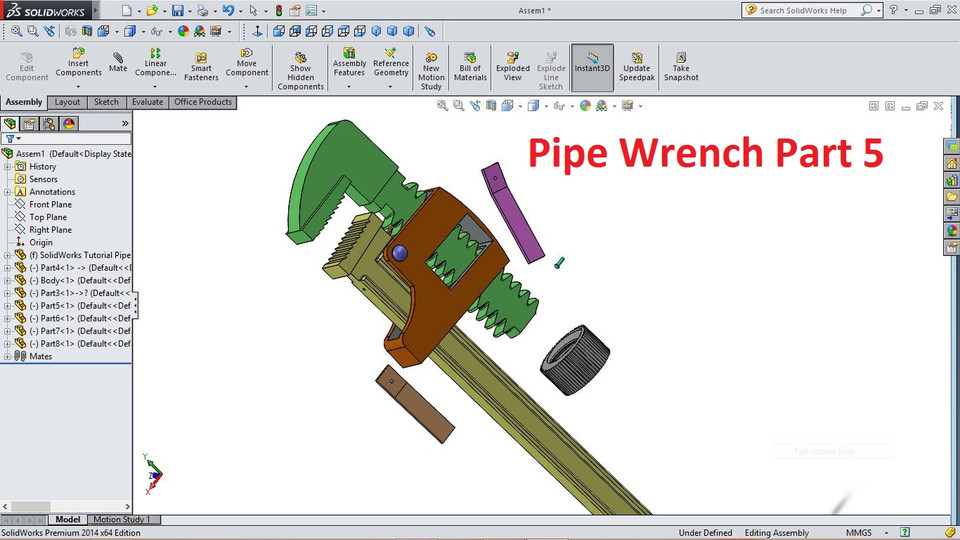Switch to the Sketch tab
Viewport: 960px width, 540px height.
(x=106, y=102)
